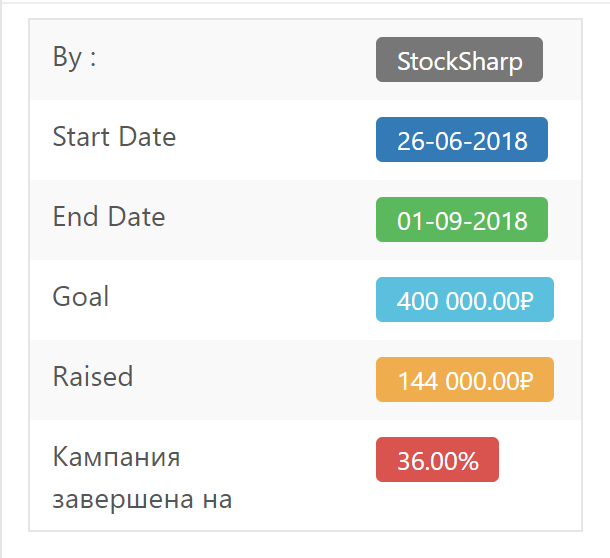Click the "Goal" label
This screenshot has width=610, height=558.
(x=81, y=297)
